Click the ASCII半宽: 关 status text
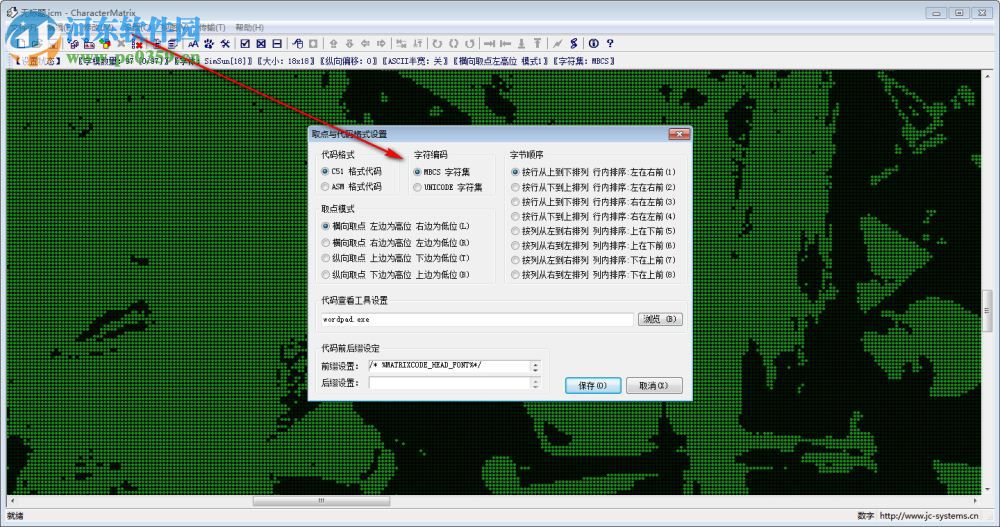This screenshot has height=527, width=1000. 415,61
